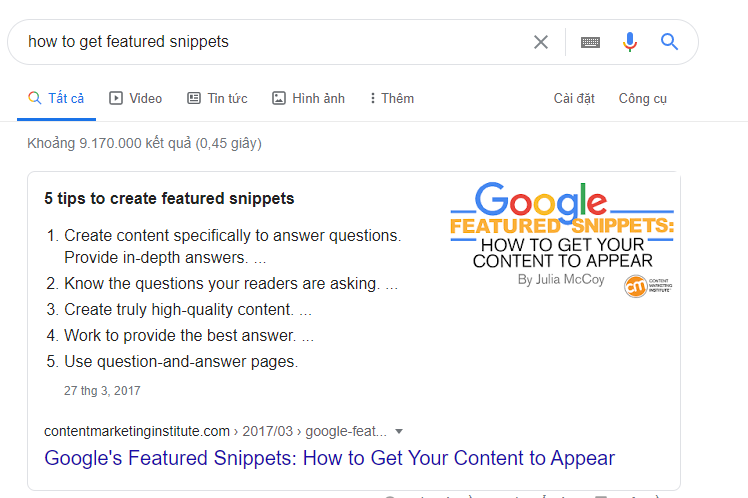Open the Google's Featured Snippets result link

[330, 459]
